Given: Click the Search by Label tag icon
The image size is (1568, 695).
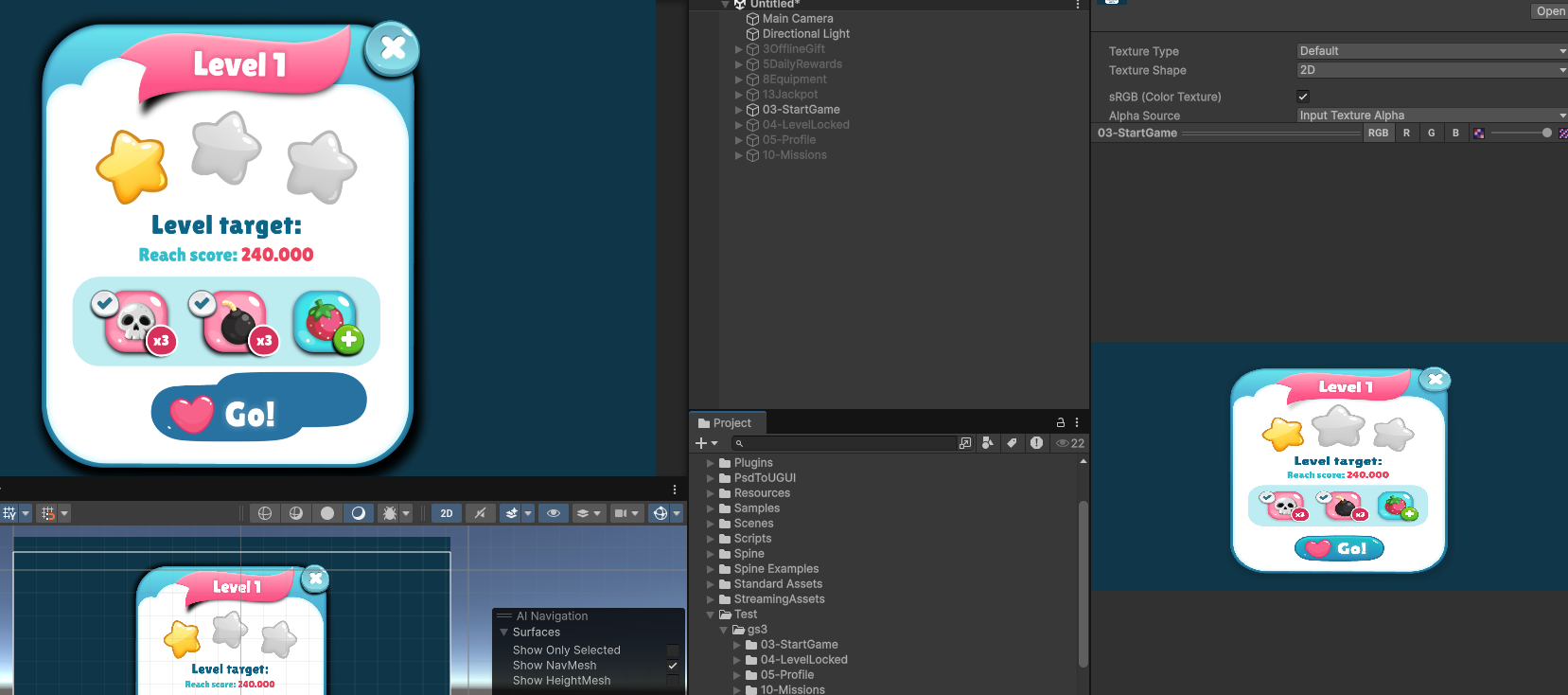Looking at the screenshot, I should pos(1012,443).
